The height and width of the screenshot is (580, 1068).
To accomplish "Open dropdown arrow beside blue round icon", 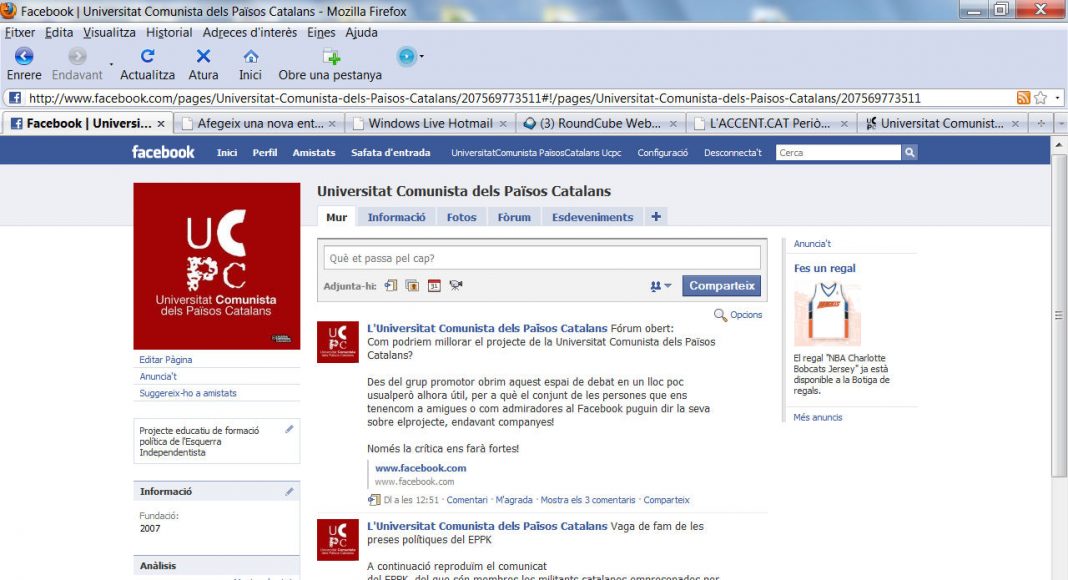I will (x=422, y=57).
